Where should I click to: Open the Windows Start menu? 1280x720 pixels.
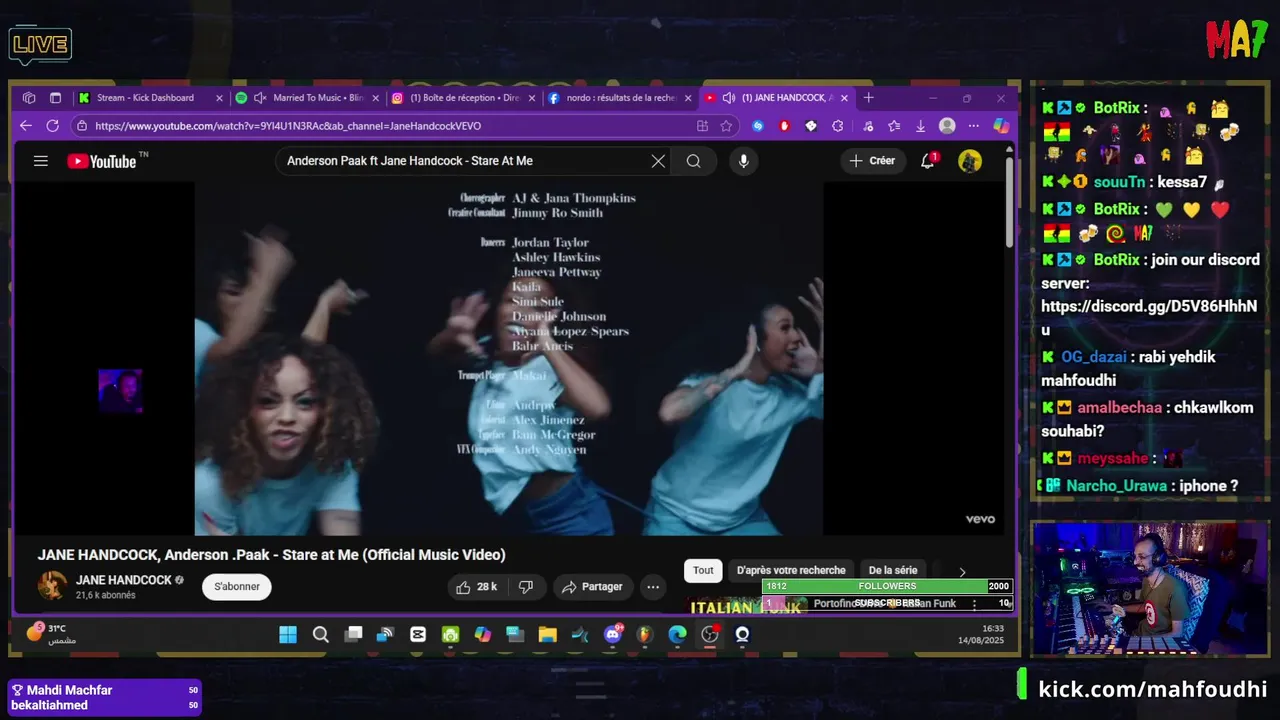coord(288,635)
